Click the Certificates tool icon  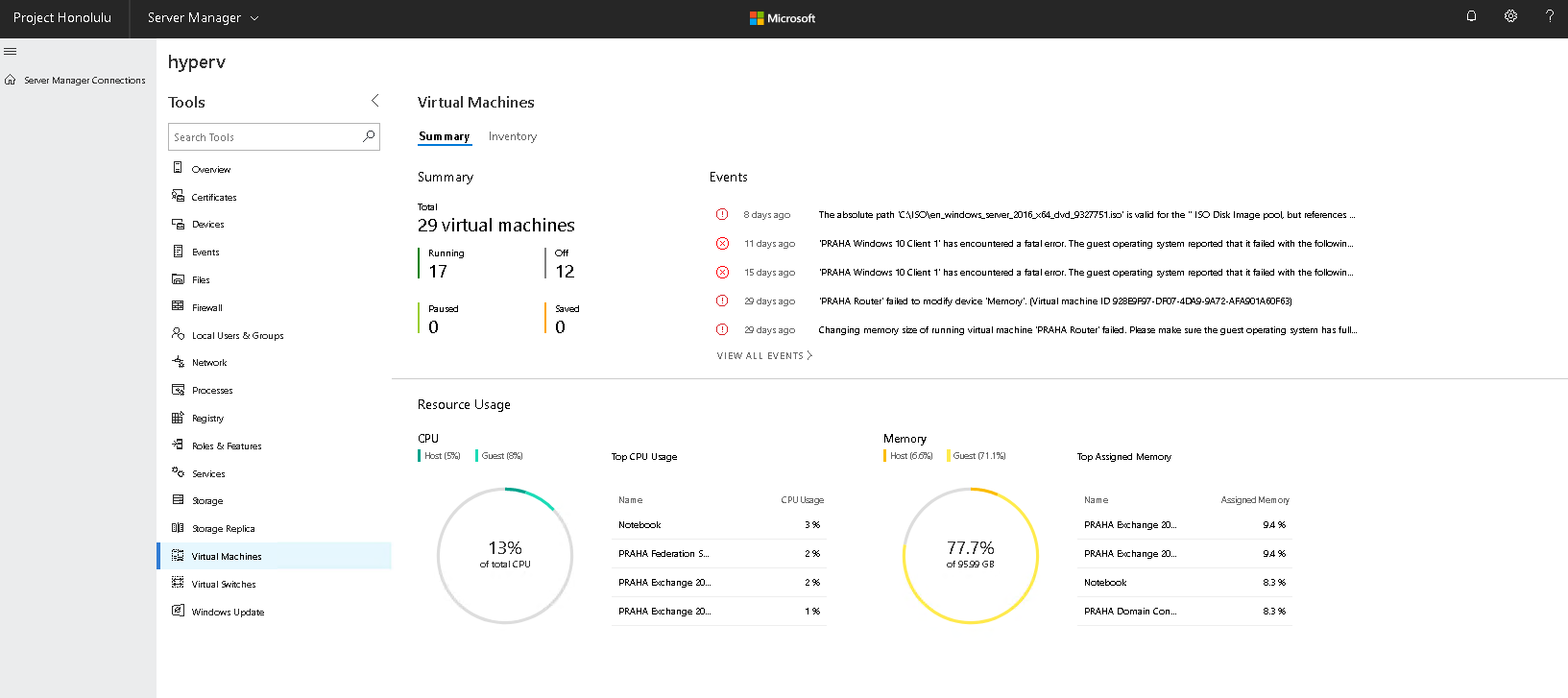pos(178,196)
